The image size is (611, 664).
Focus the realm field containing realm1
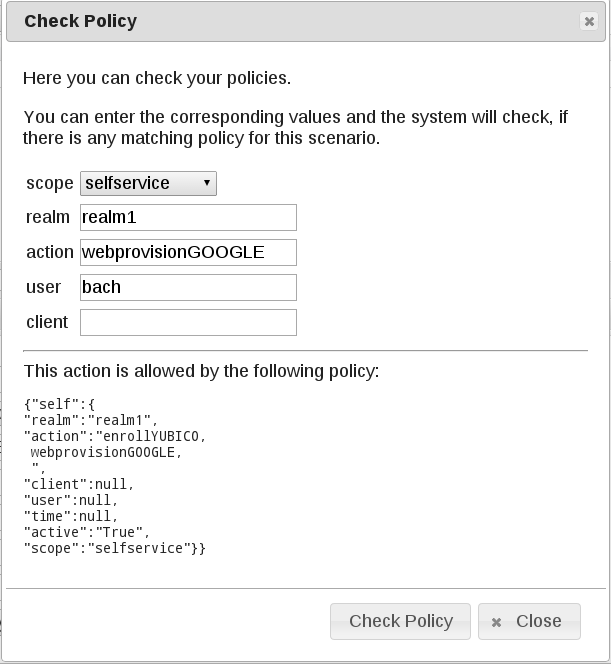(x=188, y=217)
